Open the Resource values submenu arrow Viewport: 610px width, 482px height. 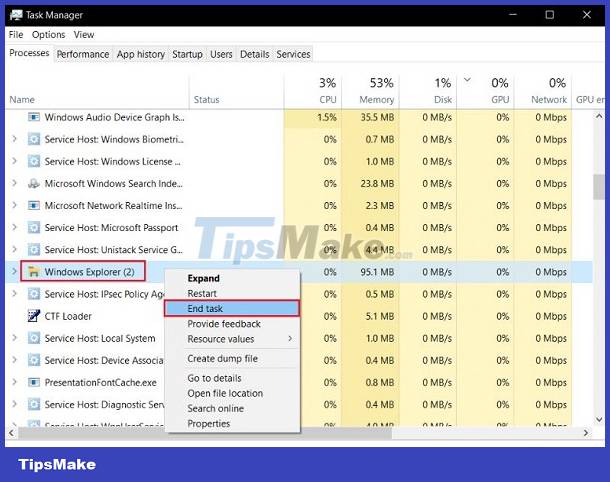coord(290,339)
